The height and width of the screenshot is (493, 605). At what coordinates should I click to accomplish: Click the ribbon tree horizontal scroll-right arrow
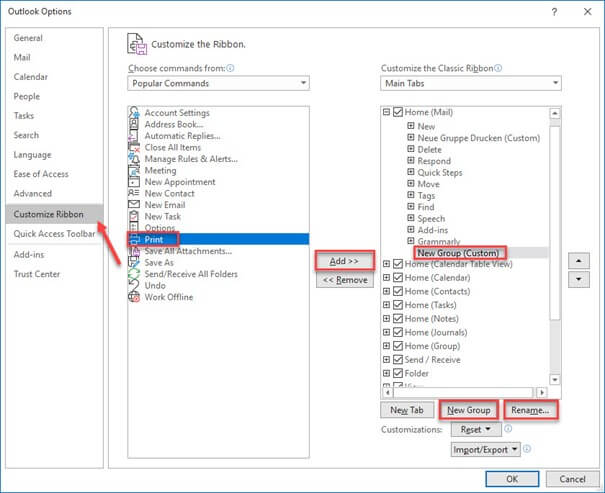542,392
